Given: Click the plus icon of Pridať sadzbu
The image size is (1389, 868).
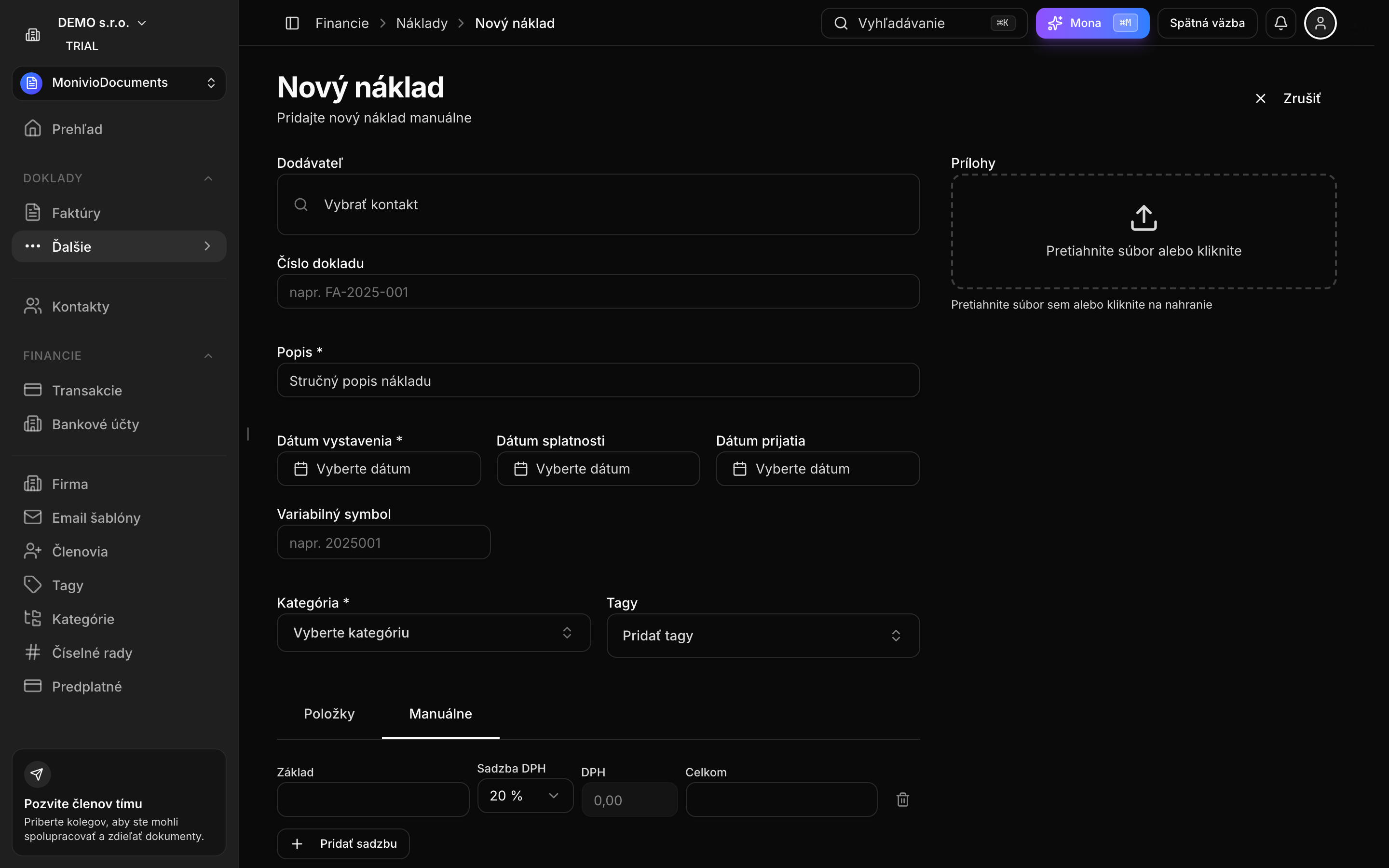Looking at the screenshot, I should pyautogui.click(x=297, y=843).
